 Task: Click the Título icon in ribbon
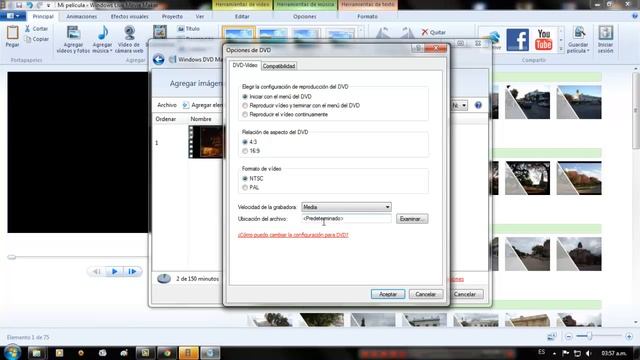(x=181, y=29)
